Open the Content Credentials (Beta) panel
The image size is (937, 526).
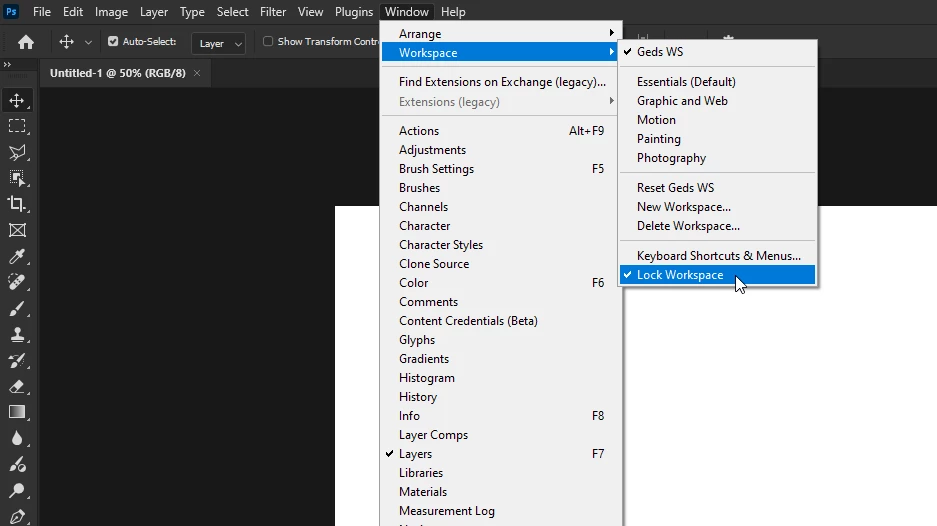click(x=500, y=321)
